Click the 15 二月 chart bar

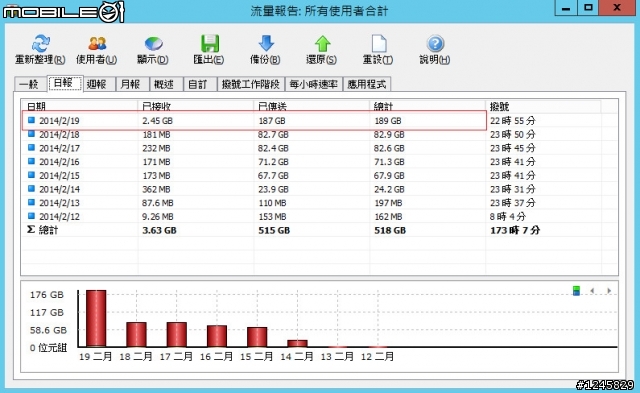(x=257, y=337)
